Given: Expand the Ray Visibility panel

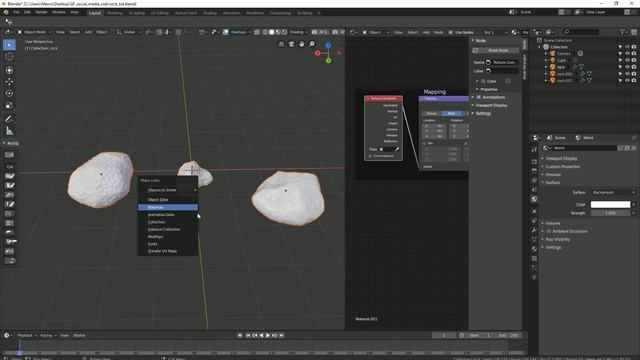Looking at the screenshot, I should coord(558,239).
